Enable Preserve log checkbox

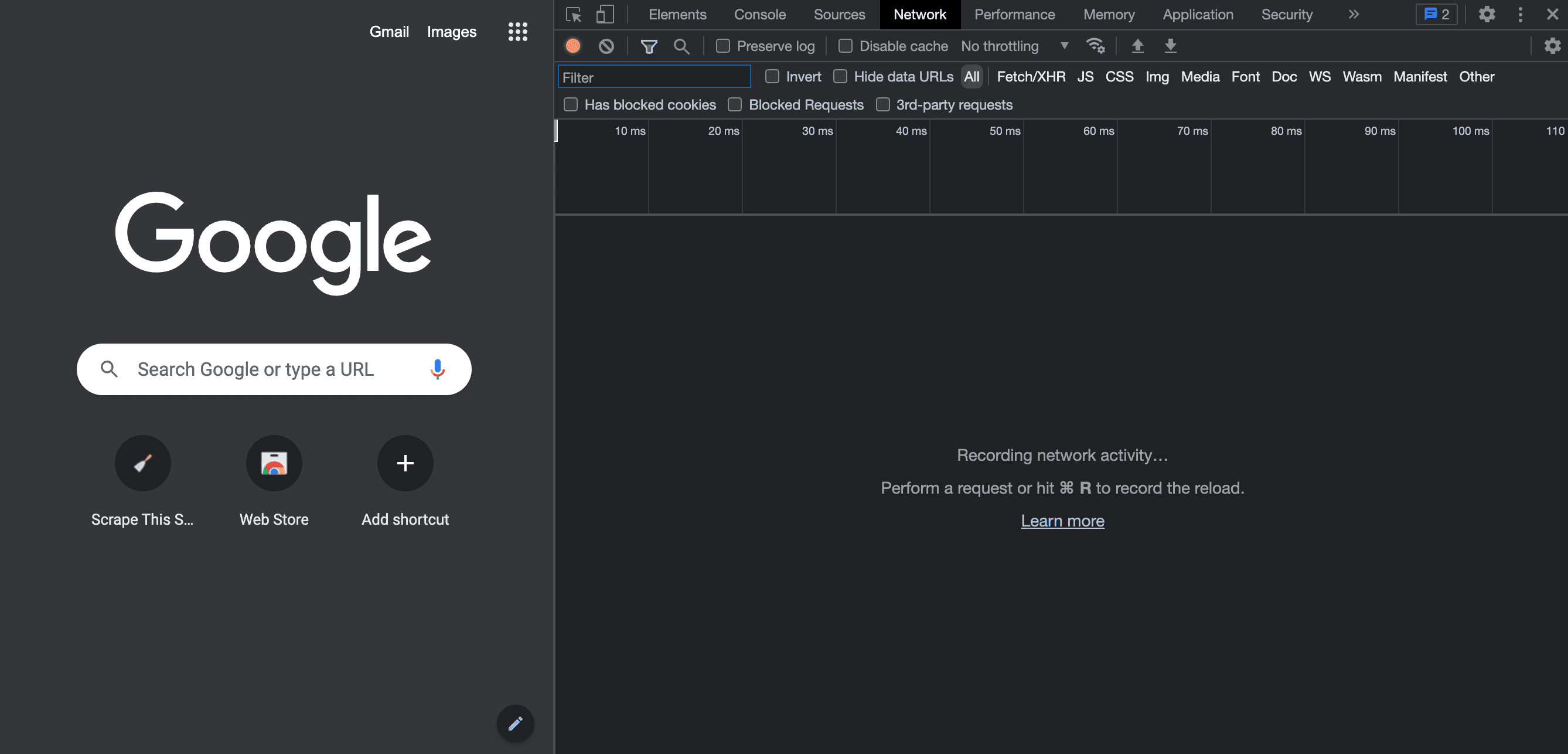(722, 46)
